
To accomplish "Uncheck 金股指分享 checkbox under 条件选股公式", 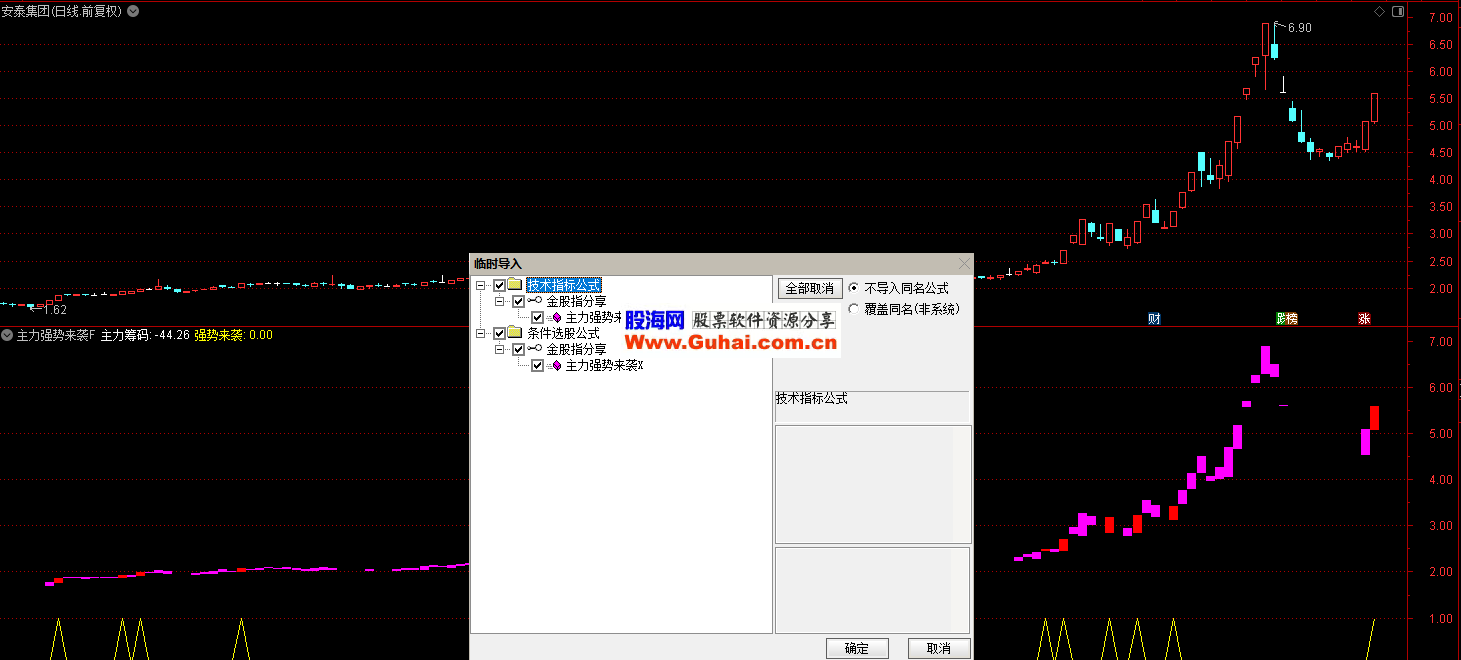I will pyautogui.click(x=518, y=349).
